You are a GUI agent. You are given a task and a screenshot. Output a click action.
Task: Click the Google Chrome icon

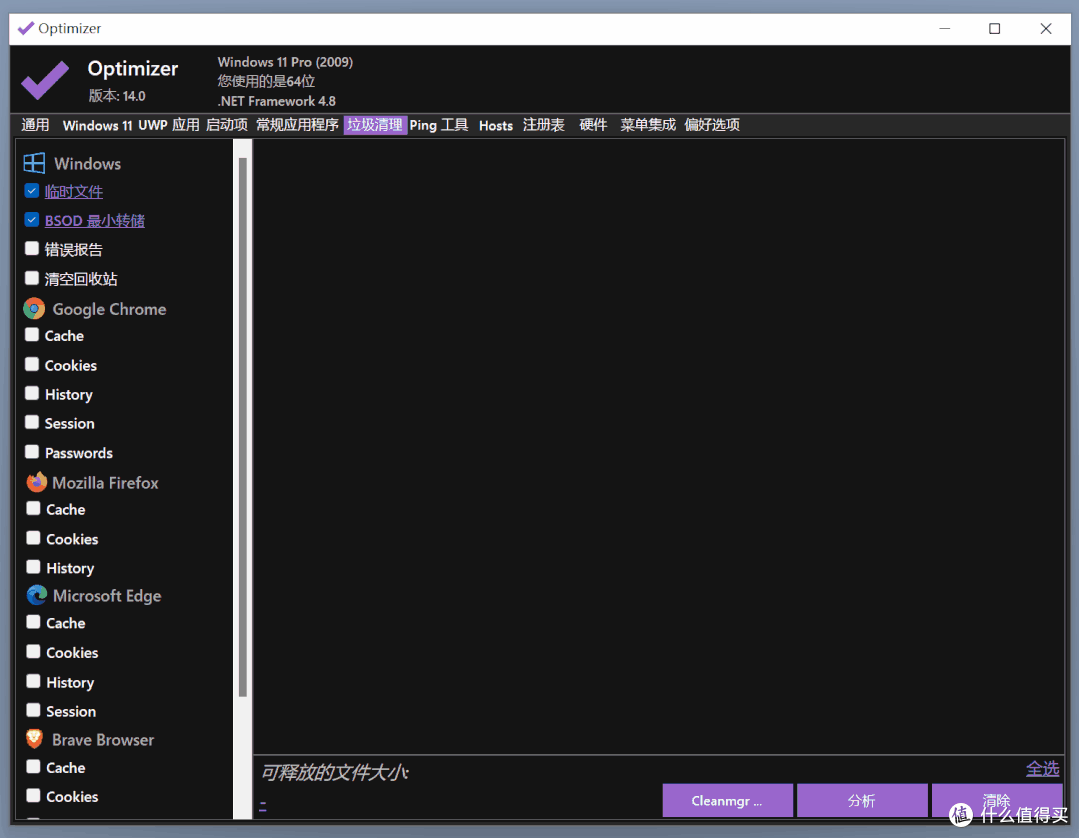(x=34, y=309)
